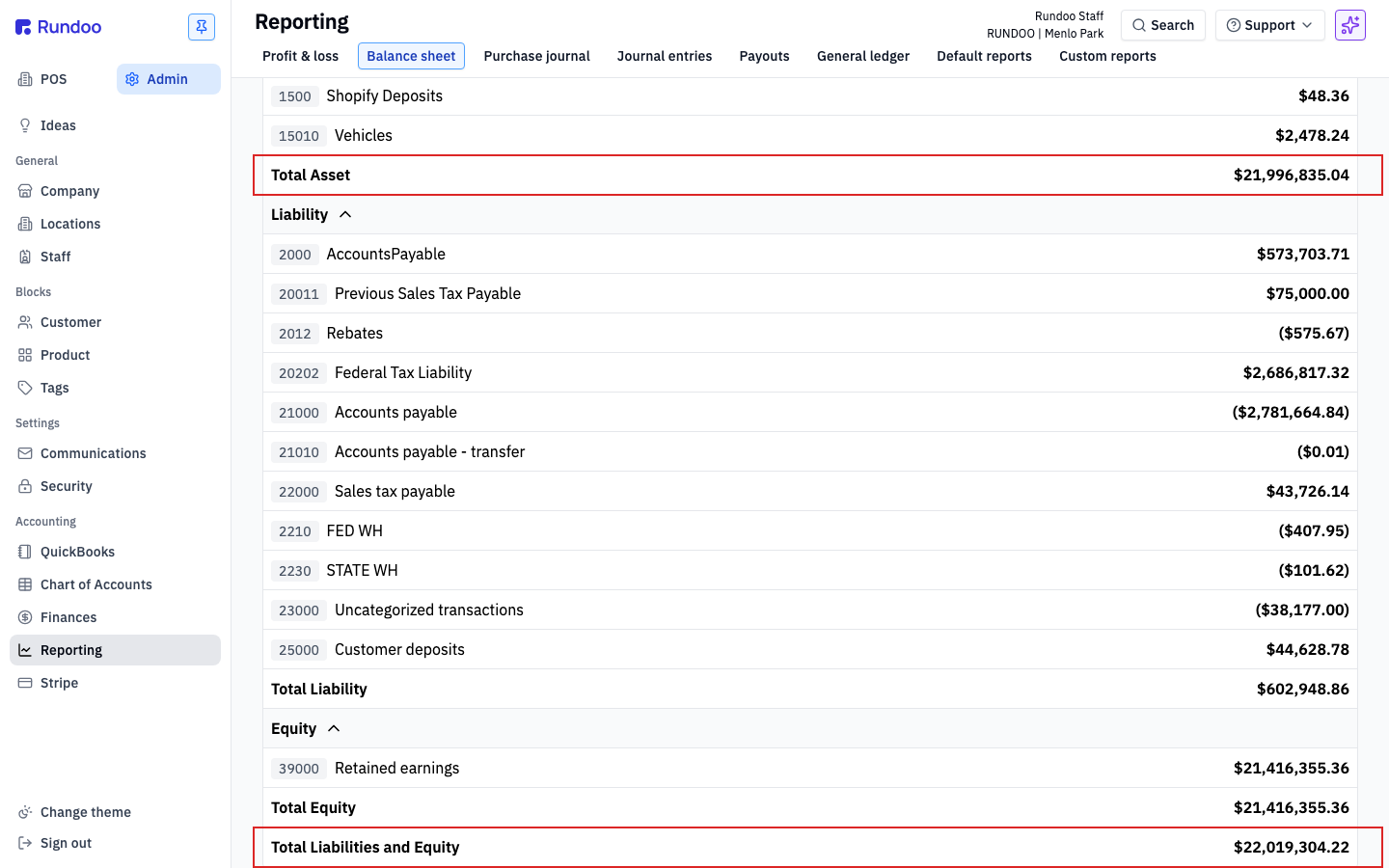Open the AI sparkle assistant icon
The width and height of the screenshot is (1389, 868).
[1350, 25]
